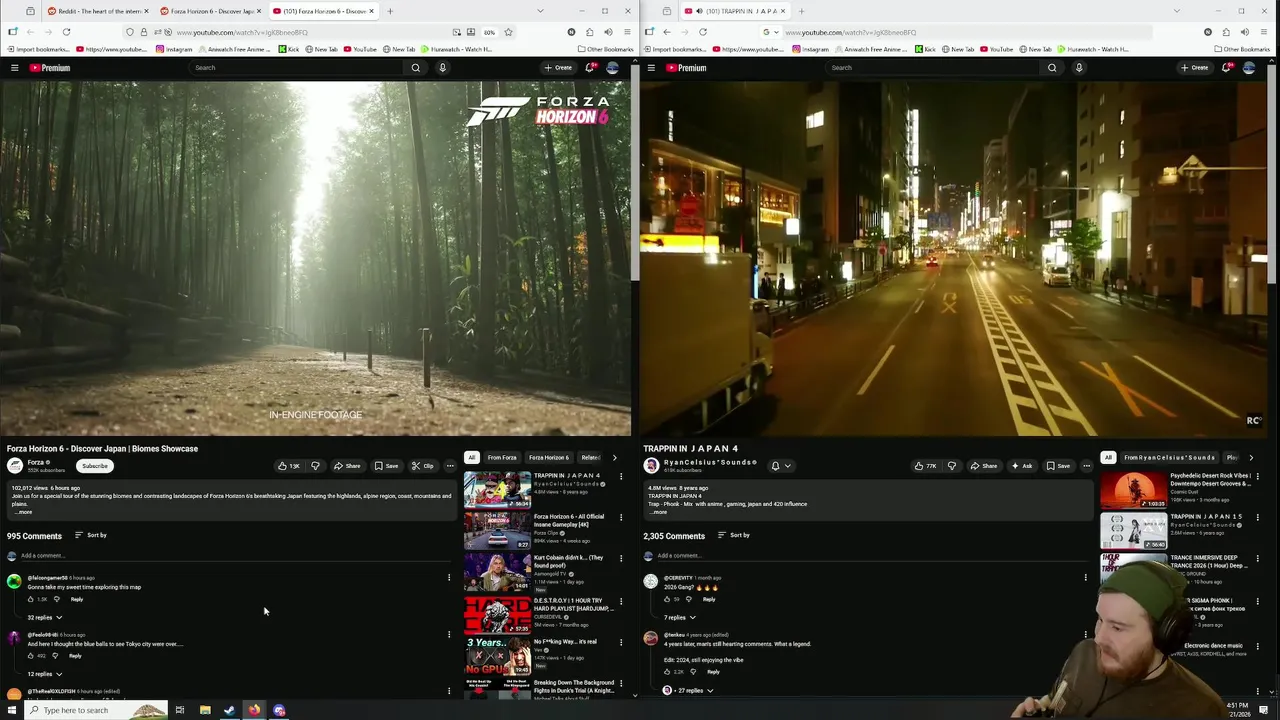Dislike falcongamer58's comment
1280x720 pixels.
(57, 599)
